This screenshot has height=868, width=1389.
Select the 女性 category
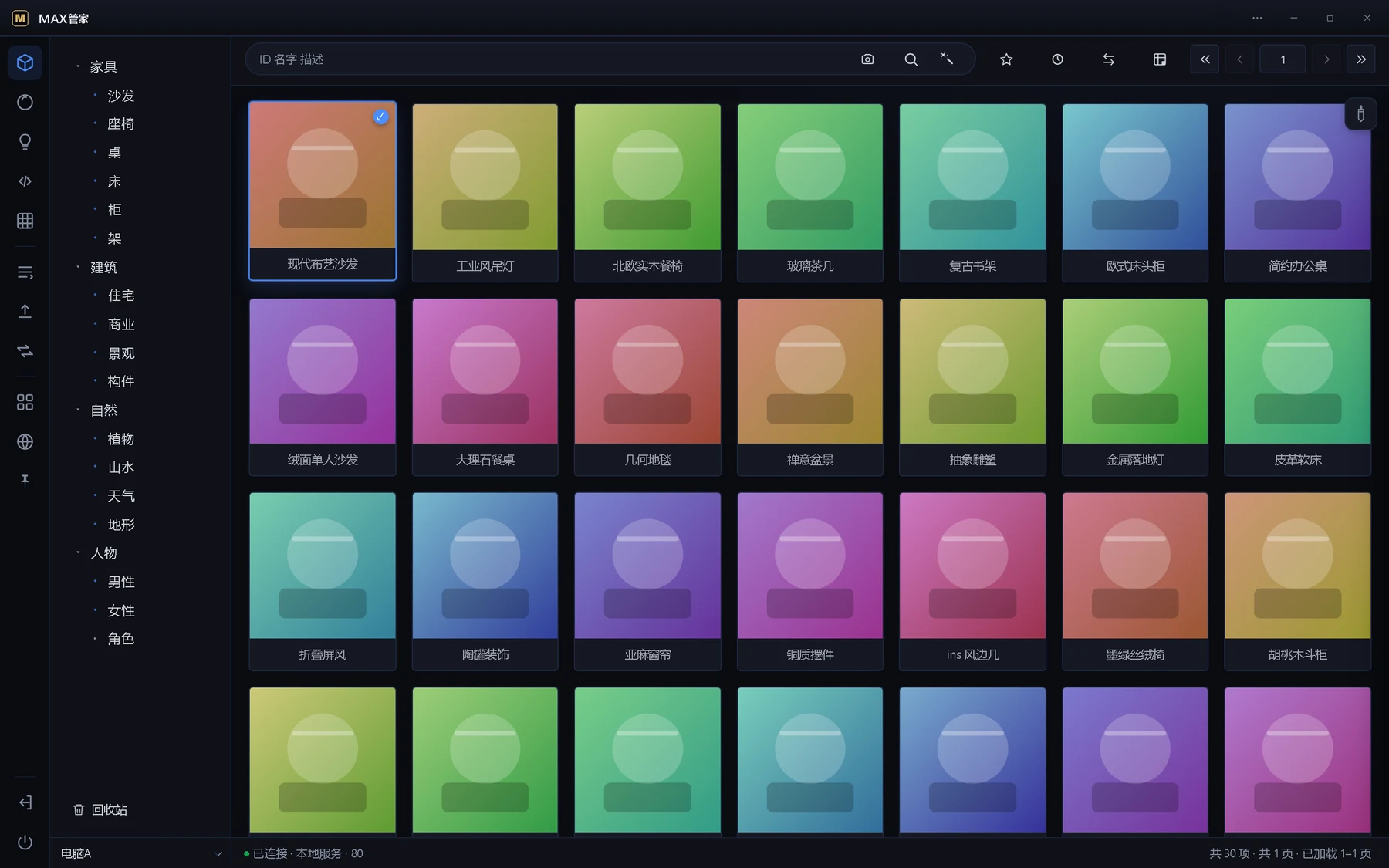(121, 610)
